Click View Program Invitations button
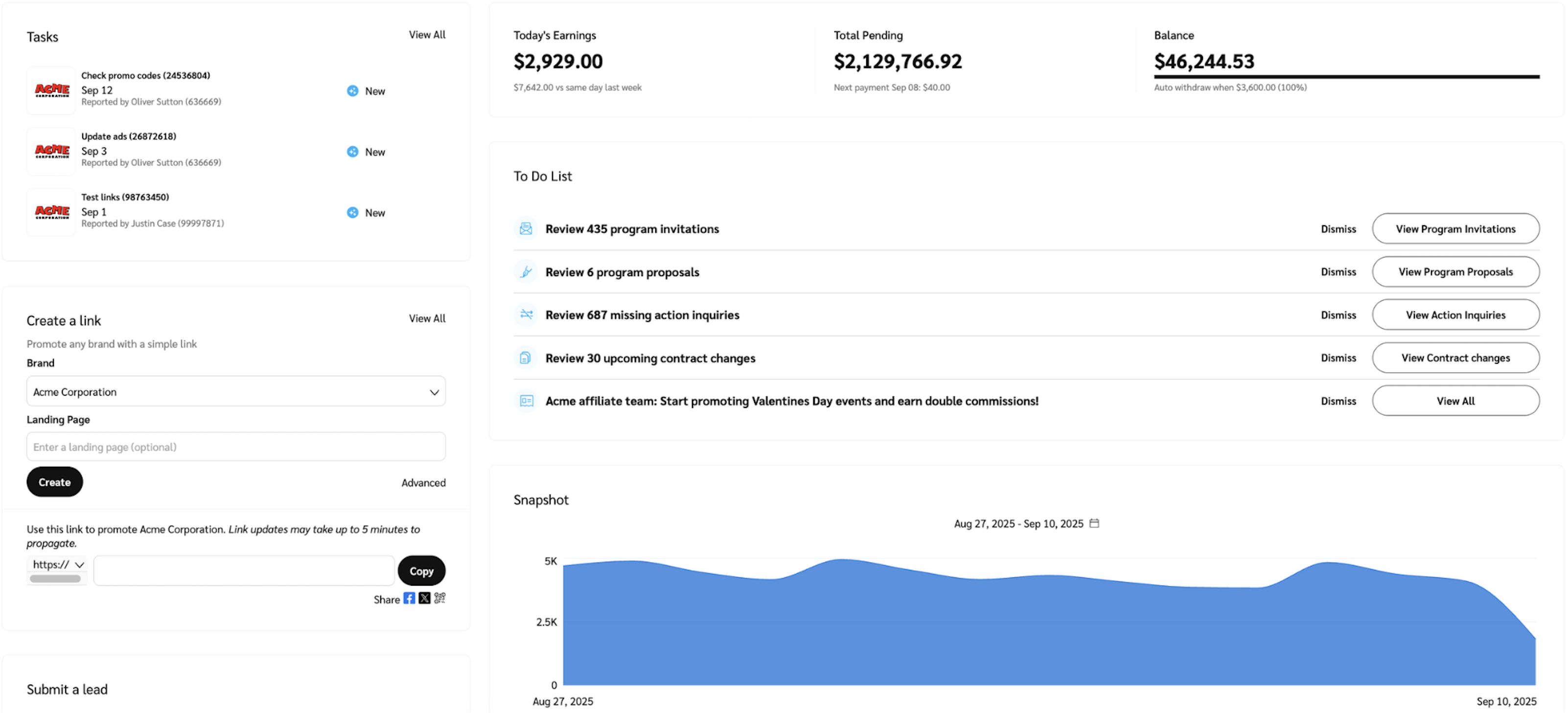 [x=1455, y=229]
